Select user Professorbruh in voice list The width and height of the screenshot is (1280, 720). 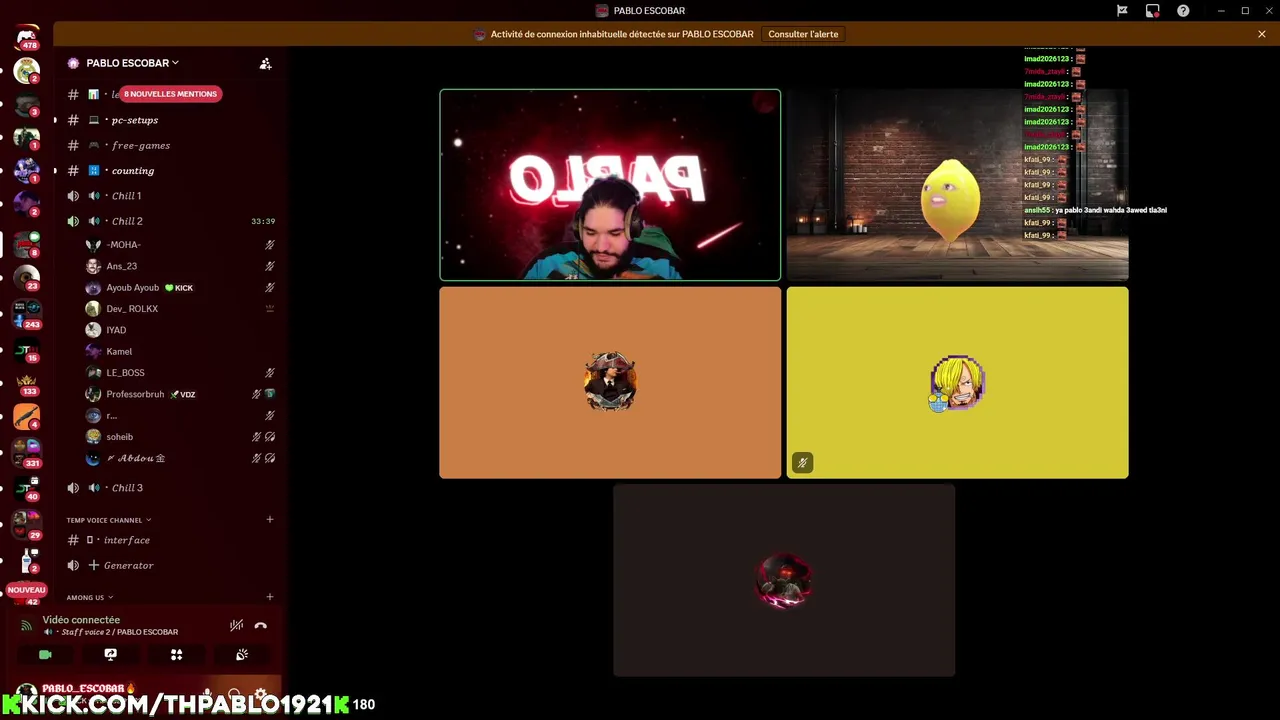coord(180,394)
